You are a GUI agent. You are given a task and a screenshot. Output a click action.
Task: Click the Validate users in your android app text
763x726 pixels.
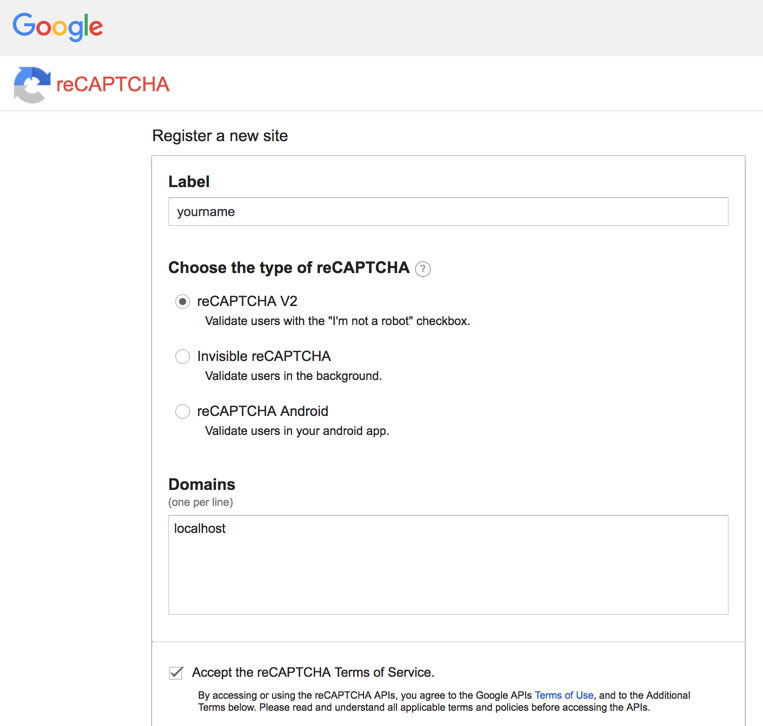(x=297, y=432)
